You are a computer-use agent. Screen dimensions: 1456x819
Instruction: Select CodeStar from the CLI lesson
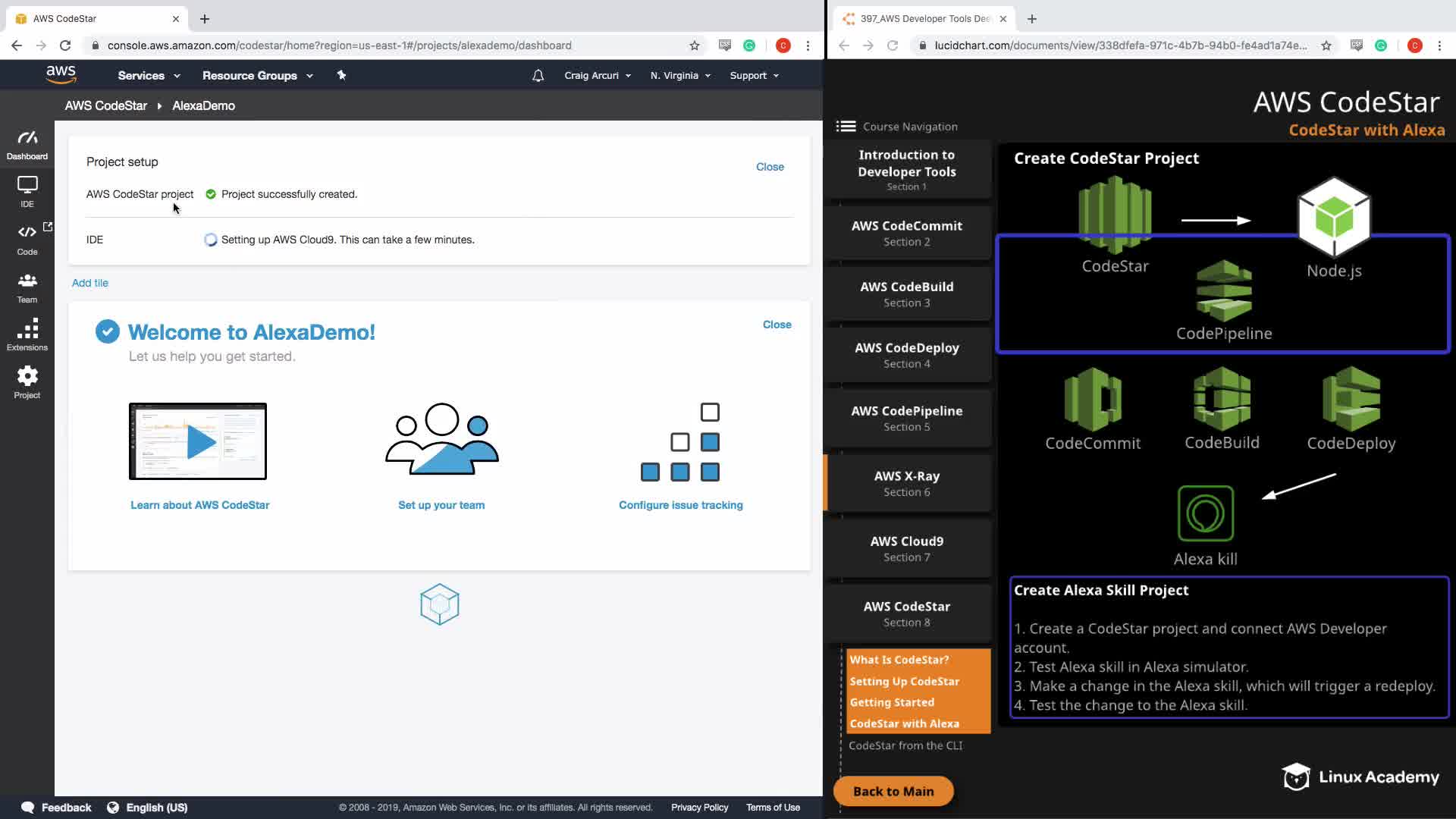(x=905, y=745)
